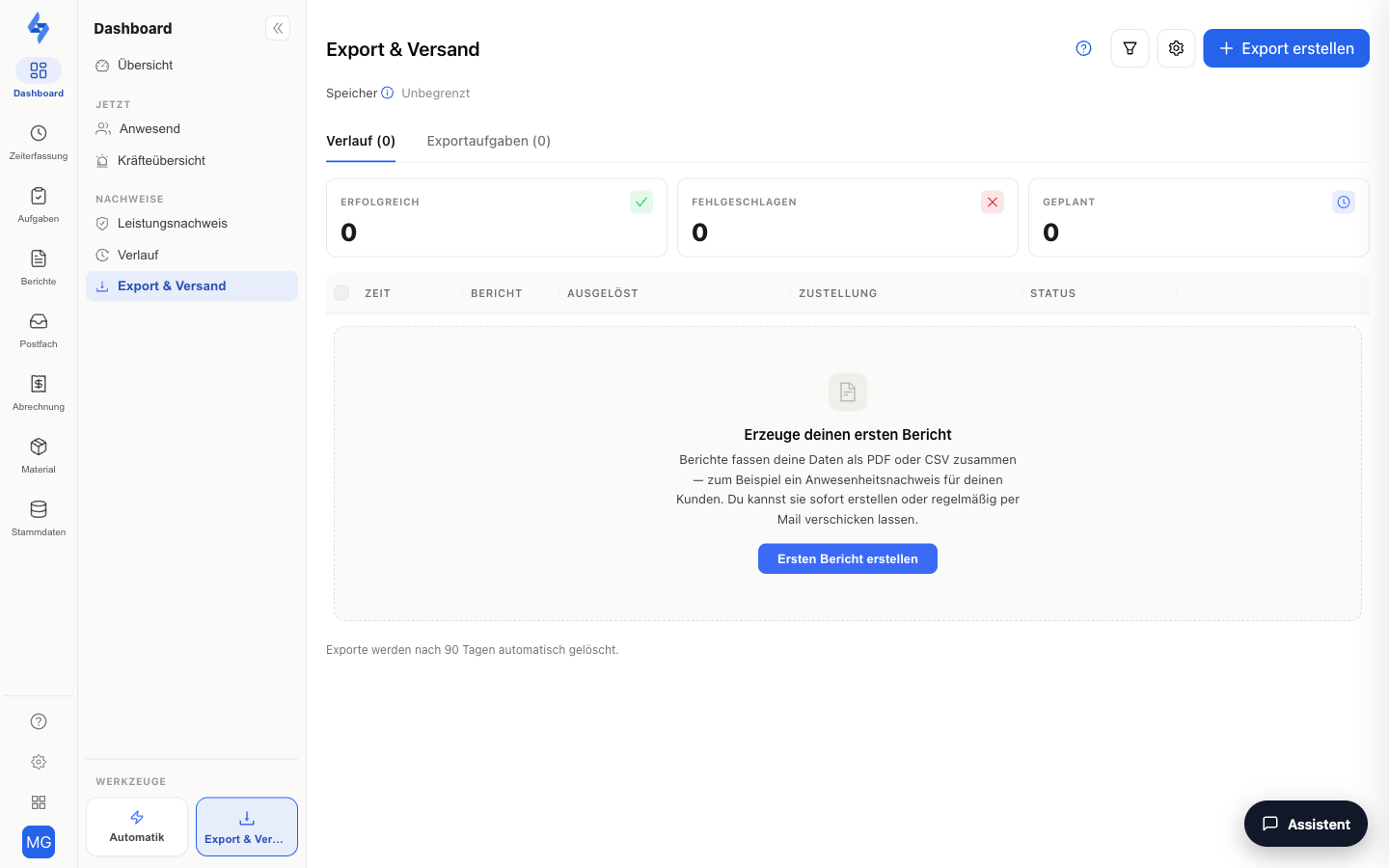Open Anwesend in the sidebar
The height and width of the screenshot is (868, 1389).
[192, 129]
